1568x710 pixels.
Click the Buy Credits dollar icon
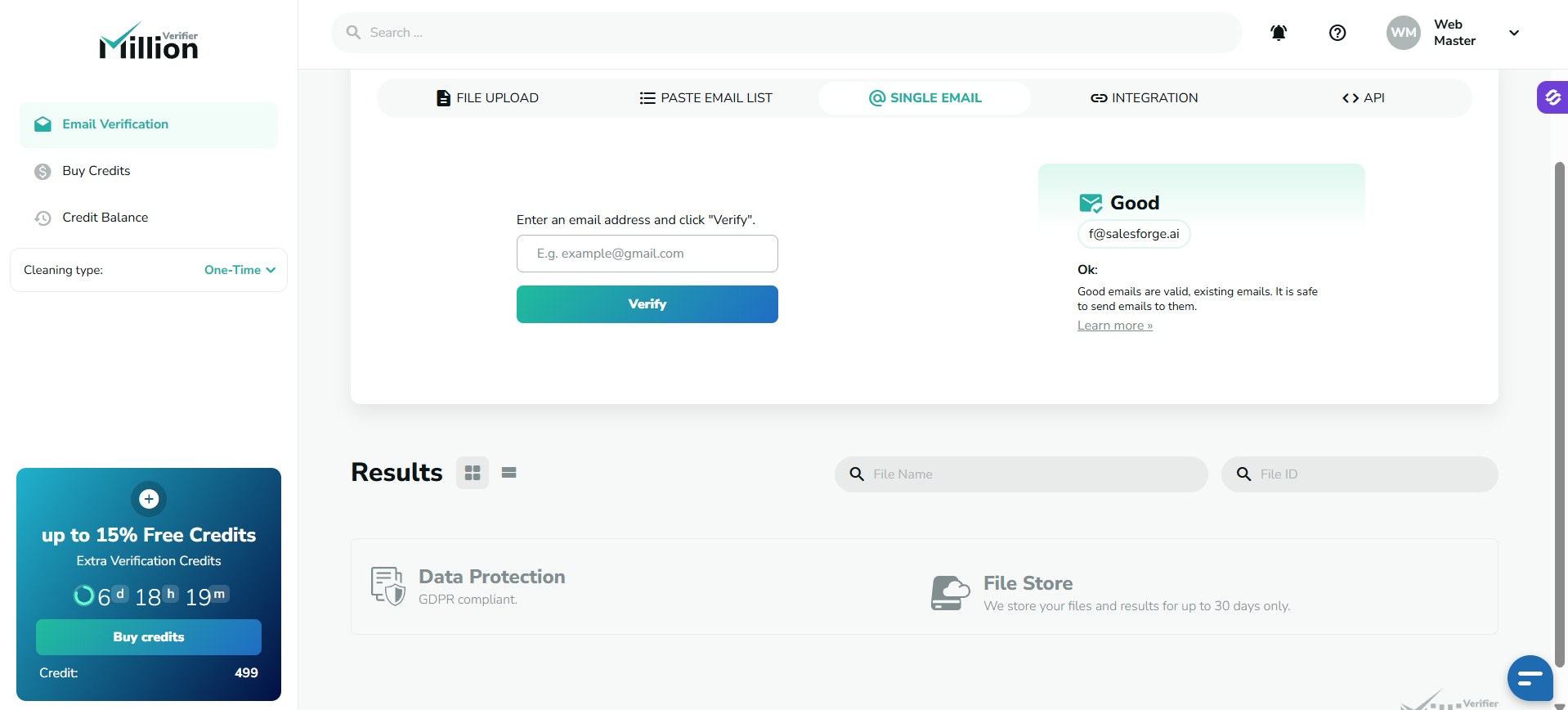[43, 172]
